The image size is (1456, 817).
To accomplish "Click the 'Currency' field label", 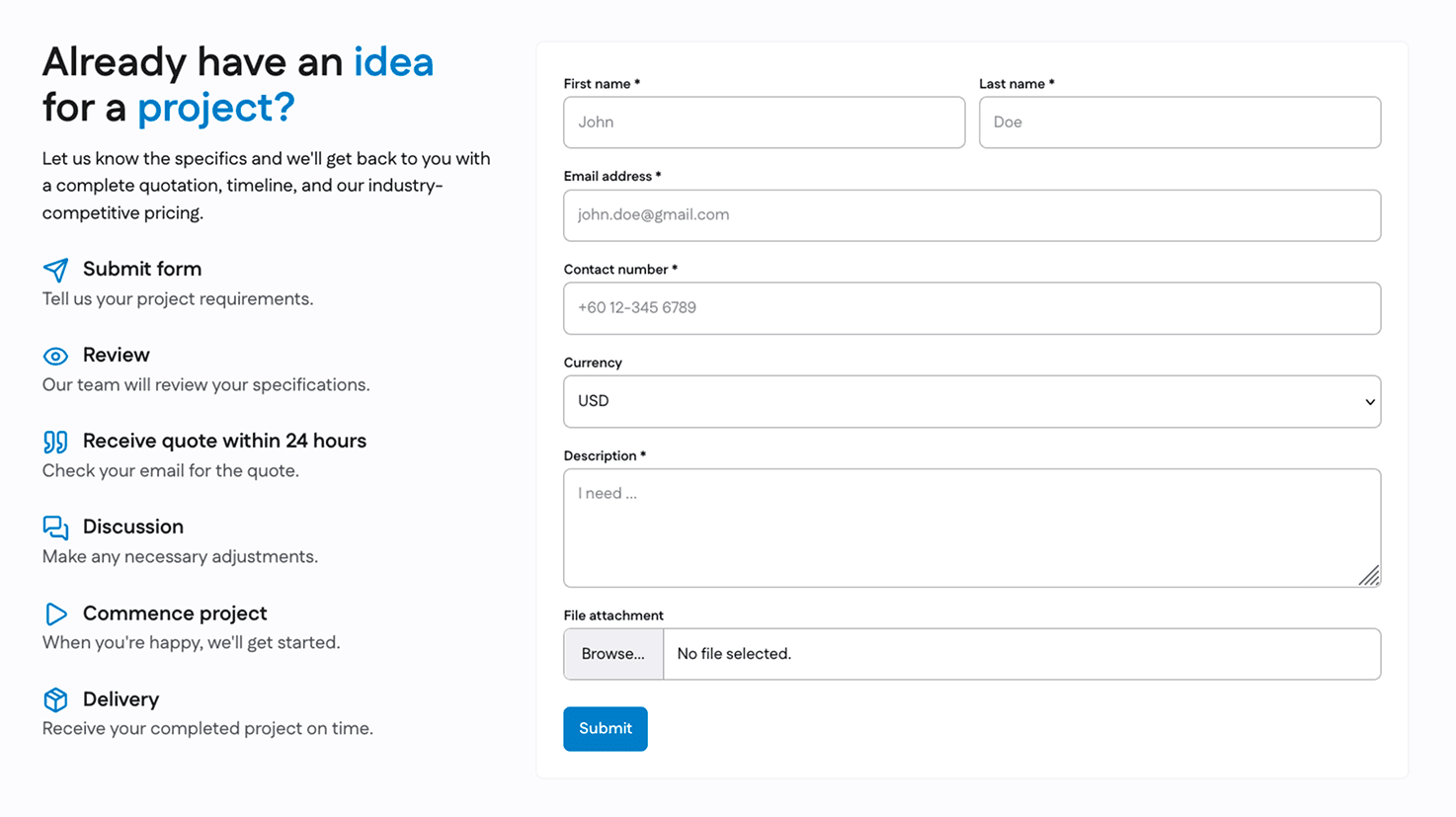I will click(x=593, y=363).
